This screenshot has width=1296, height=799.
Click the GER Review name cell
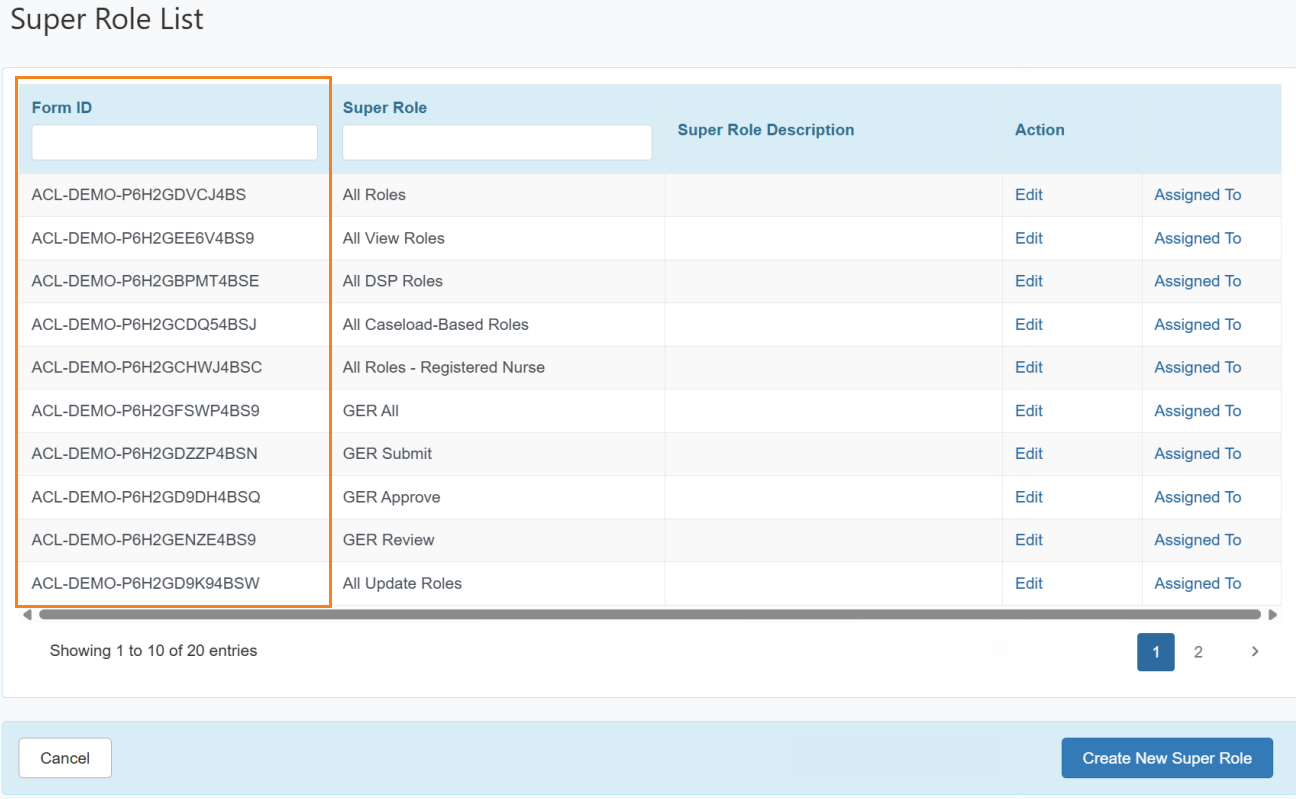(389, 540)
